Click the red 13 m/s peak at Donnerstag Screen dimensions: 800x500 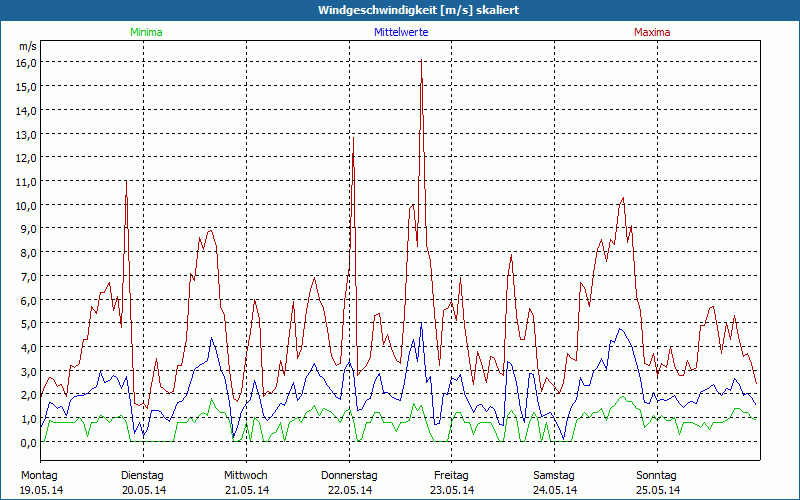coord(353,136)
